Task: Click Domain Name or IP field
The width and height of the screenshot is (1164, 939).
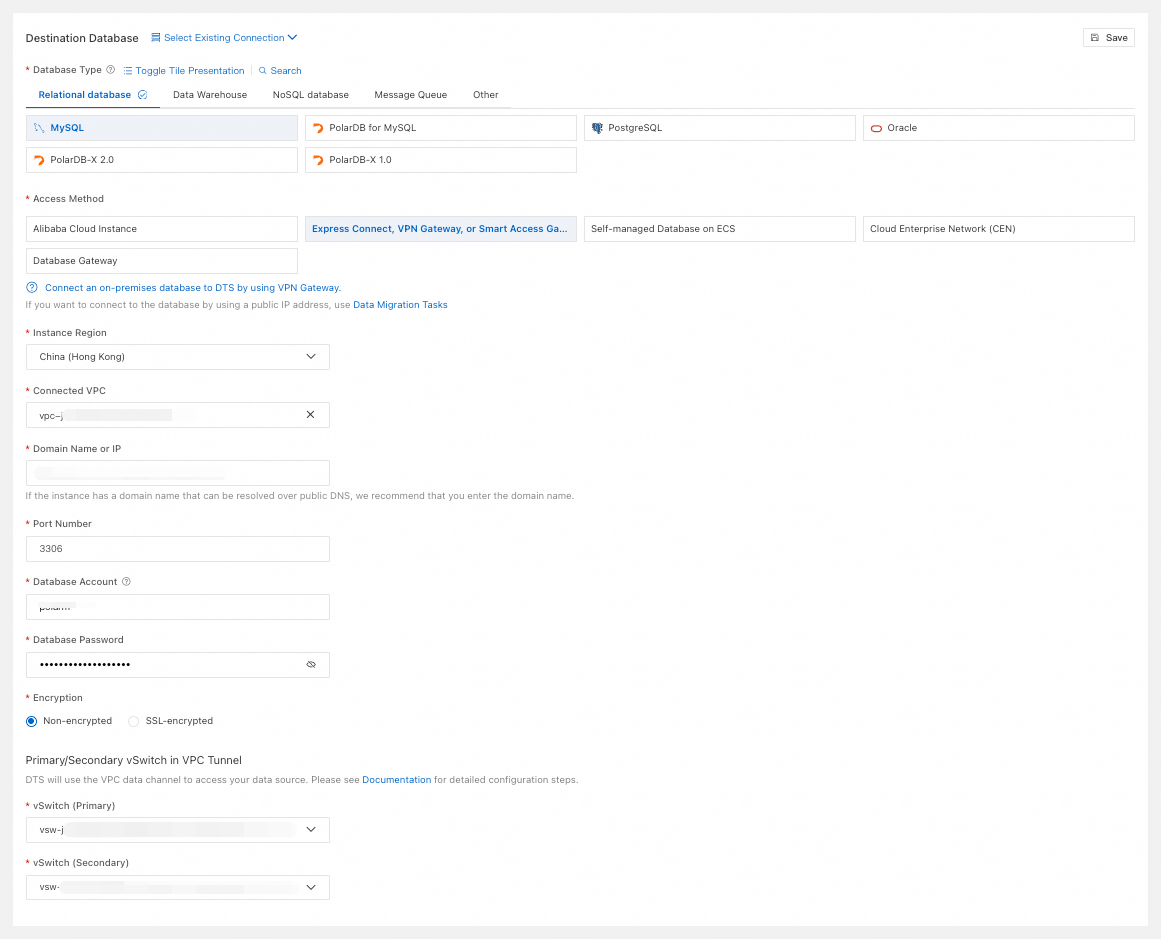Action: pos(178,473)
